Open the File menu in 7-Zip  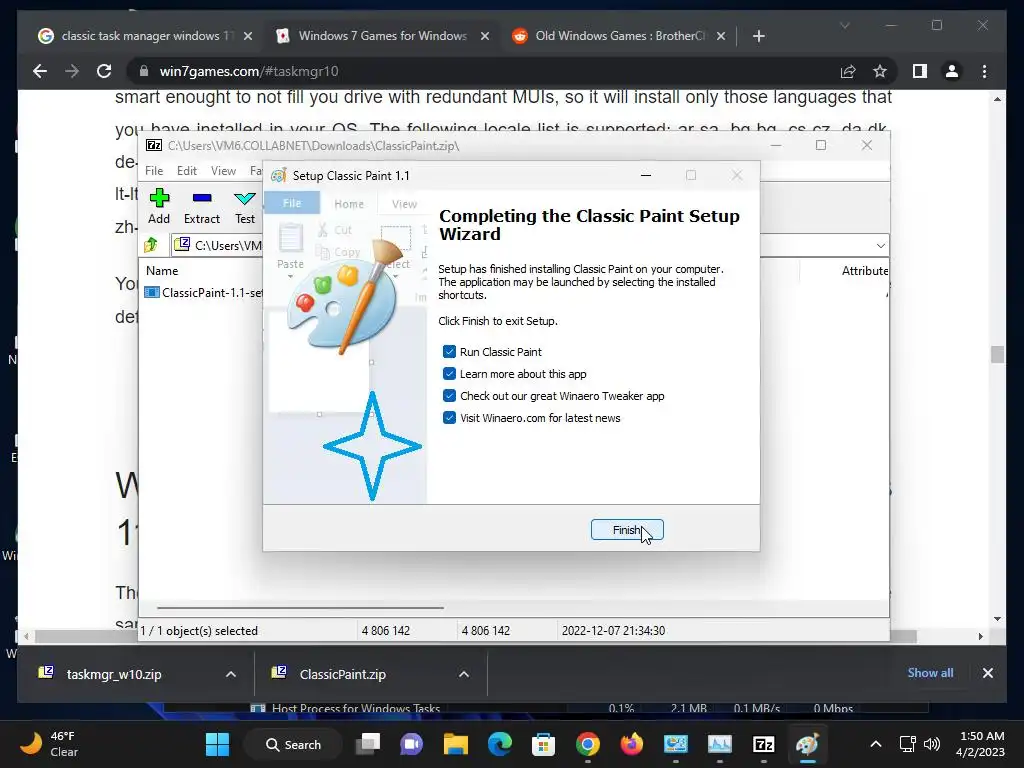(154, 170)
